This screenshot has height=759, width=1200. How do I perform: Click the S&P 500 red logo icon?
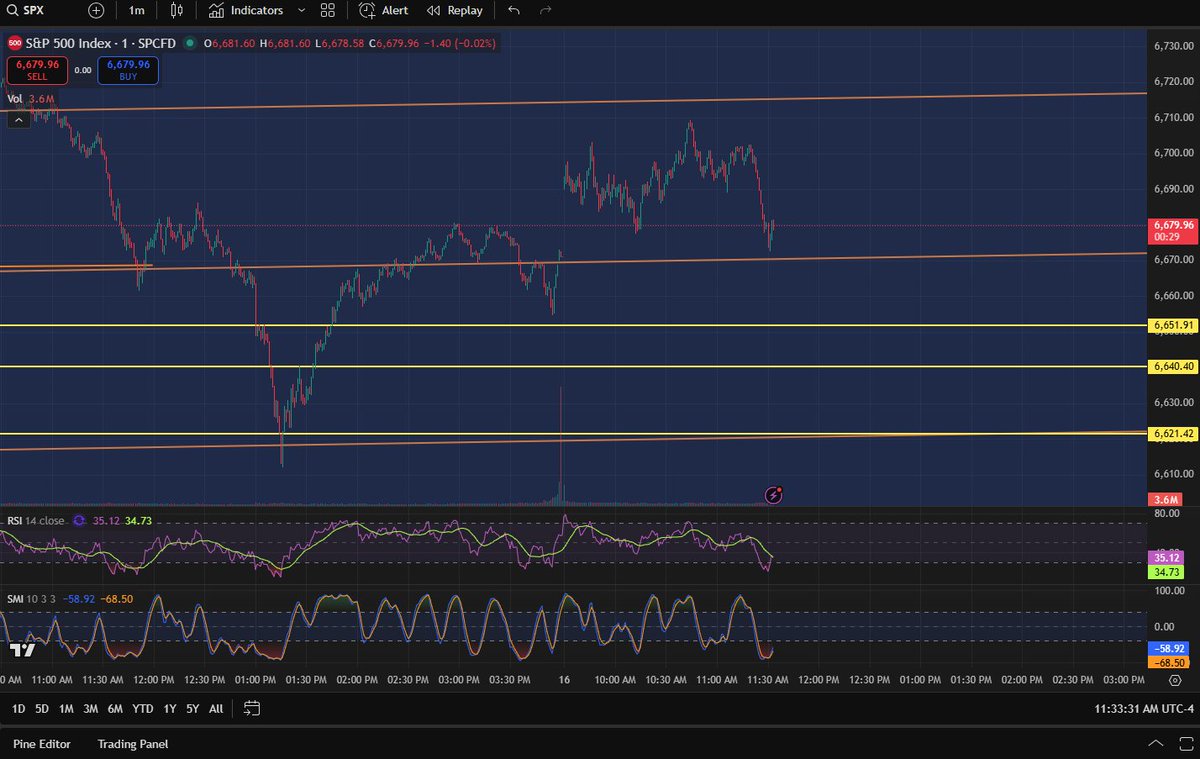coord(15,43)
